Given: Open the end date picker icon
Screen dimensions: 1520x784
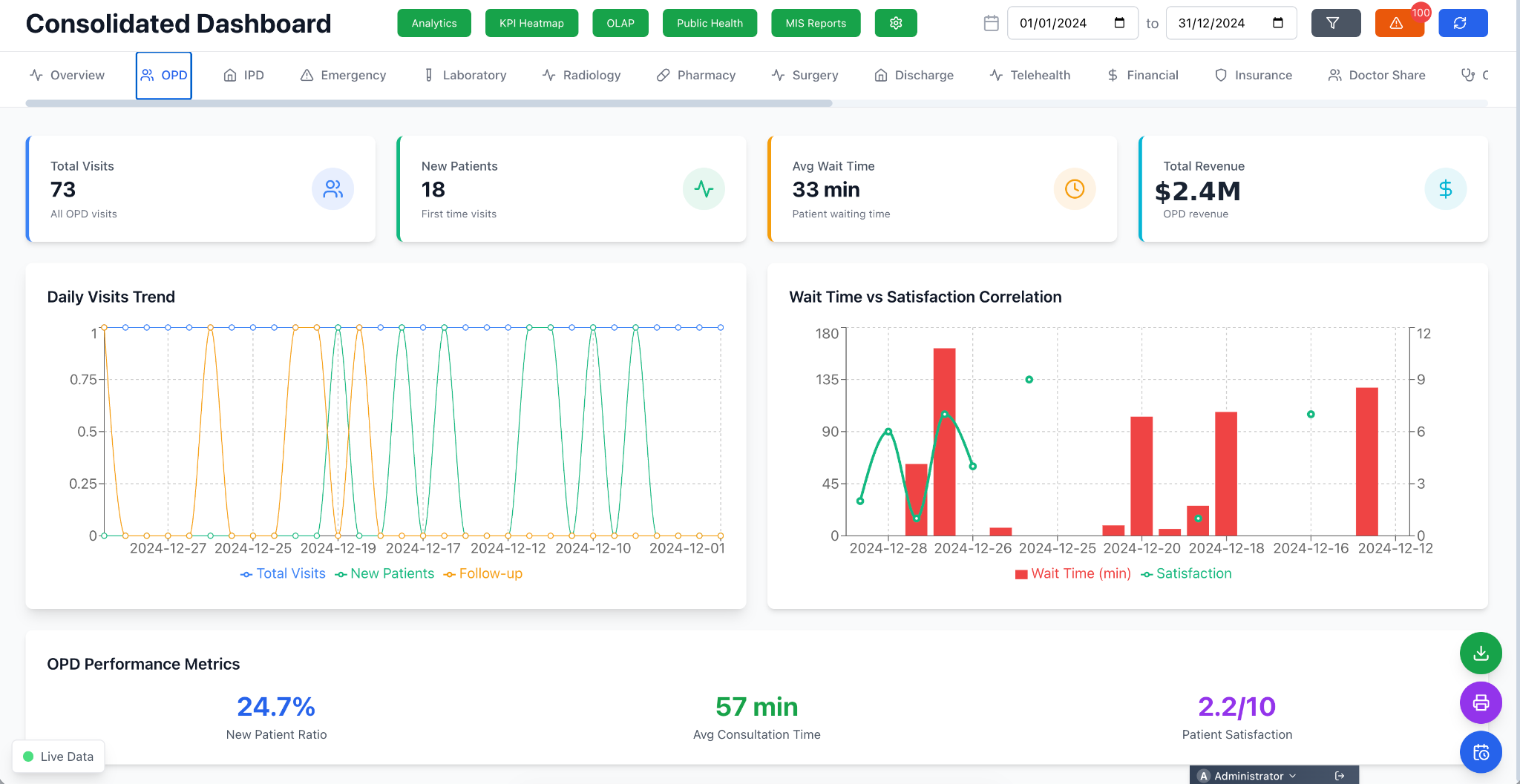Looking at the screenshot, I should (x=1278, y=23).
